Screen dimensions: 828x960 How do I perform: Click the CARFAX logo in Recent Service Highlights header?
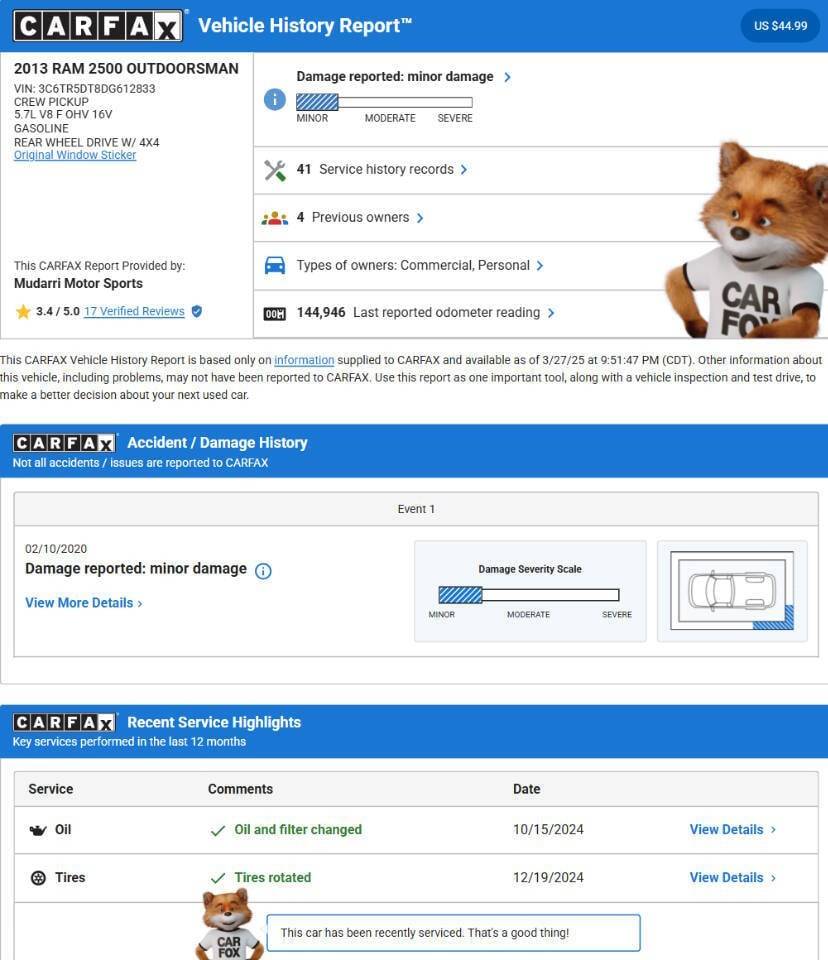tap(64, 722)
